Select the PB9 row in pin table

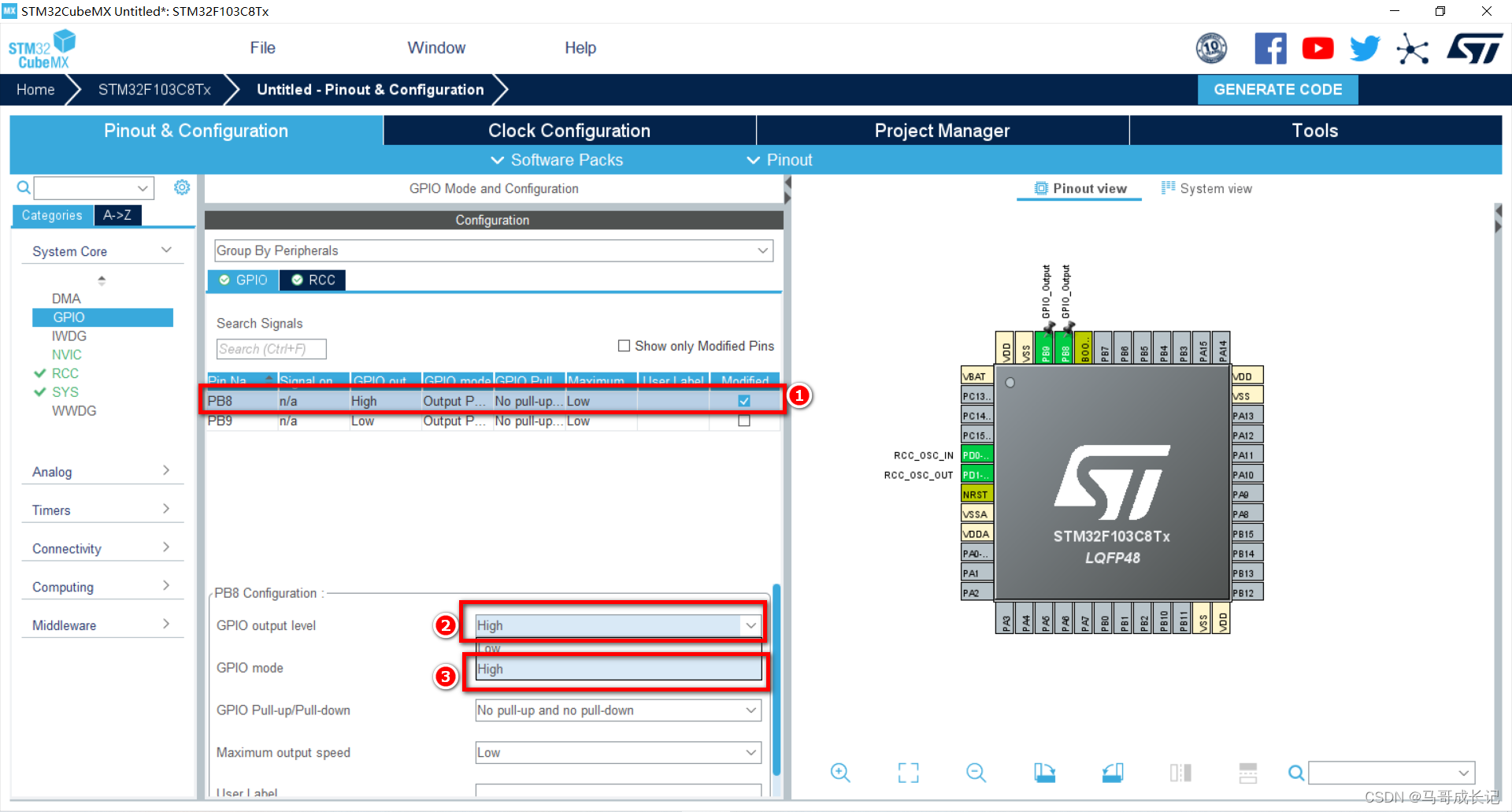coord(493,421)
